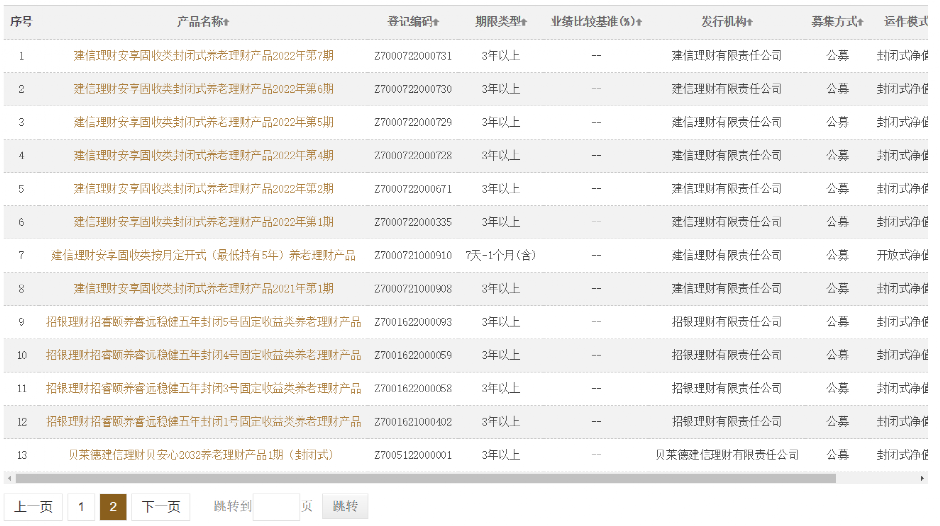This screenshot has height=526, width=940.
Task: Click scrollbar right arrow
Action: tap(922, 478)
